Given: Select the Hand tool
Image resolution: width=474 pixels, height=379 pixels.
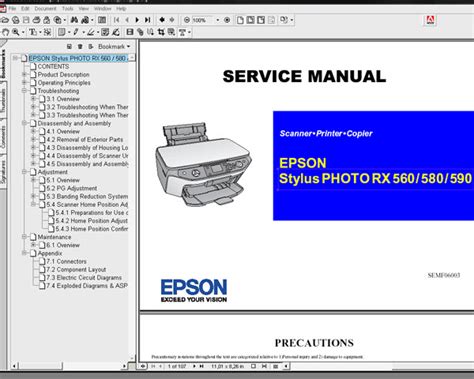Looking at the screenshot, I should [x=5, y=32].
